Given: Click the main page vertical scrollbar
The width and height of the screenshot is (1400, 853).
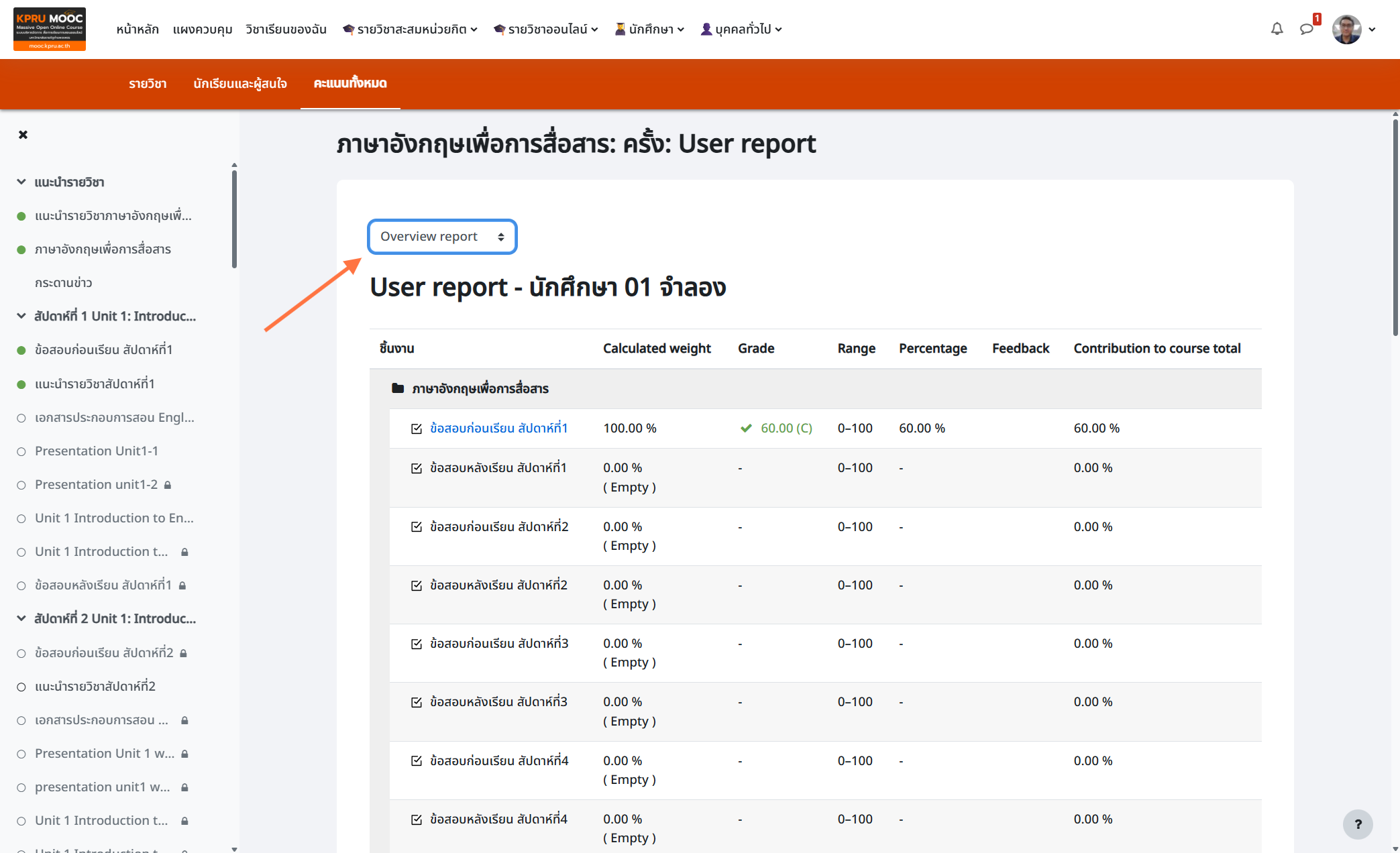Looking at the screenshot, I should pyautogui.click(x=1395, y=228).
